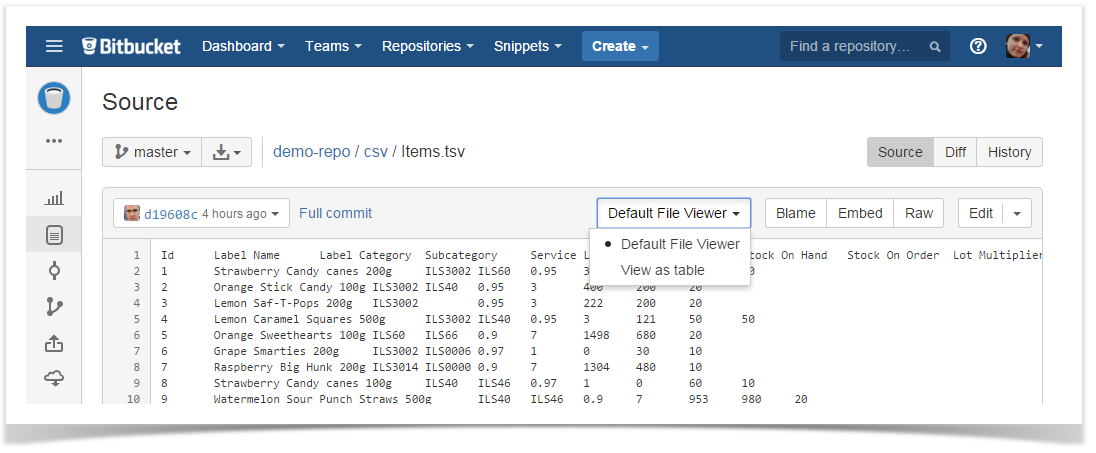Open the user avatar profile menu
1096x453 pixels.
[x=1024, y=46]
